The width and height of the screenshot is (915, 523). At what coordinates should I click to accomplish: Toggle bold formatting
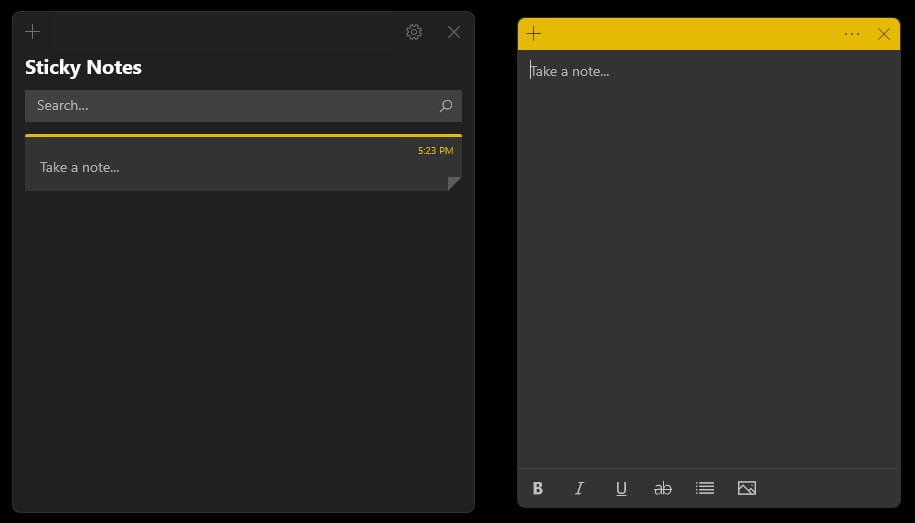click(537, 488)
